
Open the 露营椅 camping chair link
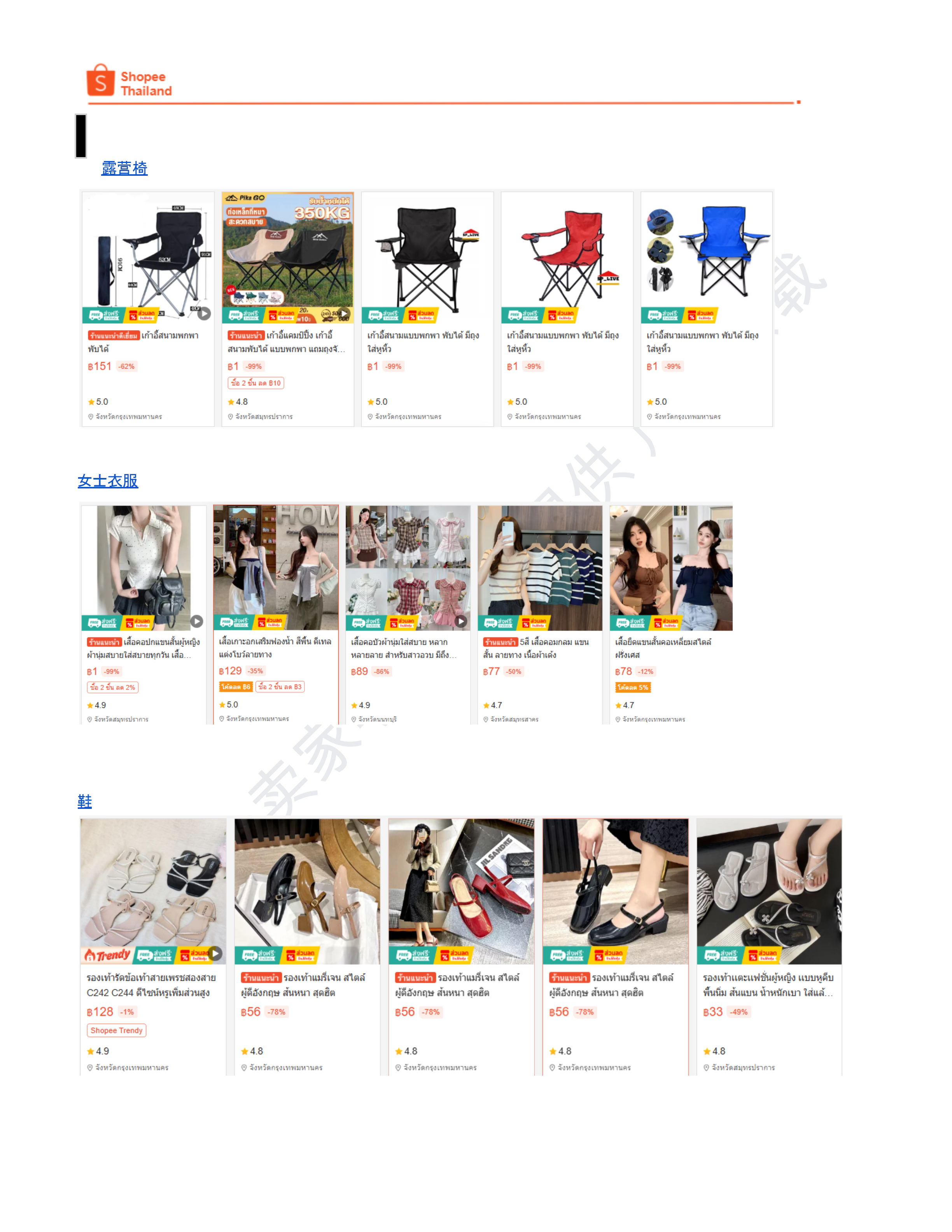tap(125, 168)
